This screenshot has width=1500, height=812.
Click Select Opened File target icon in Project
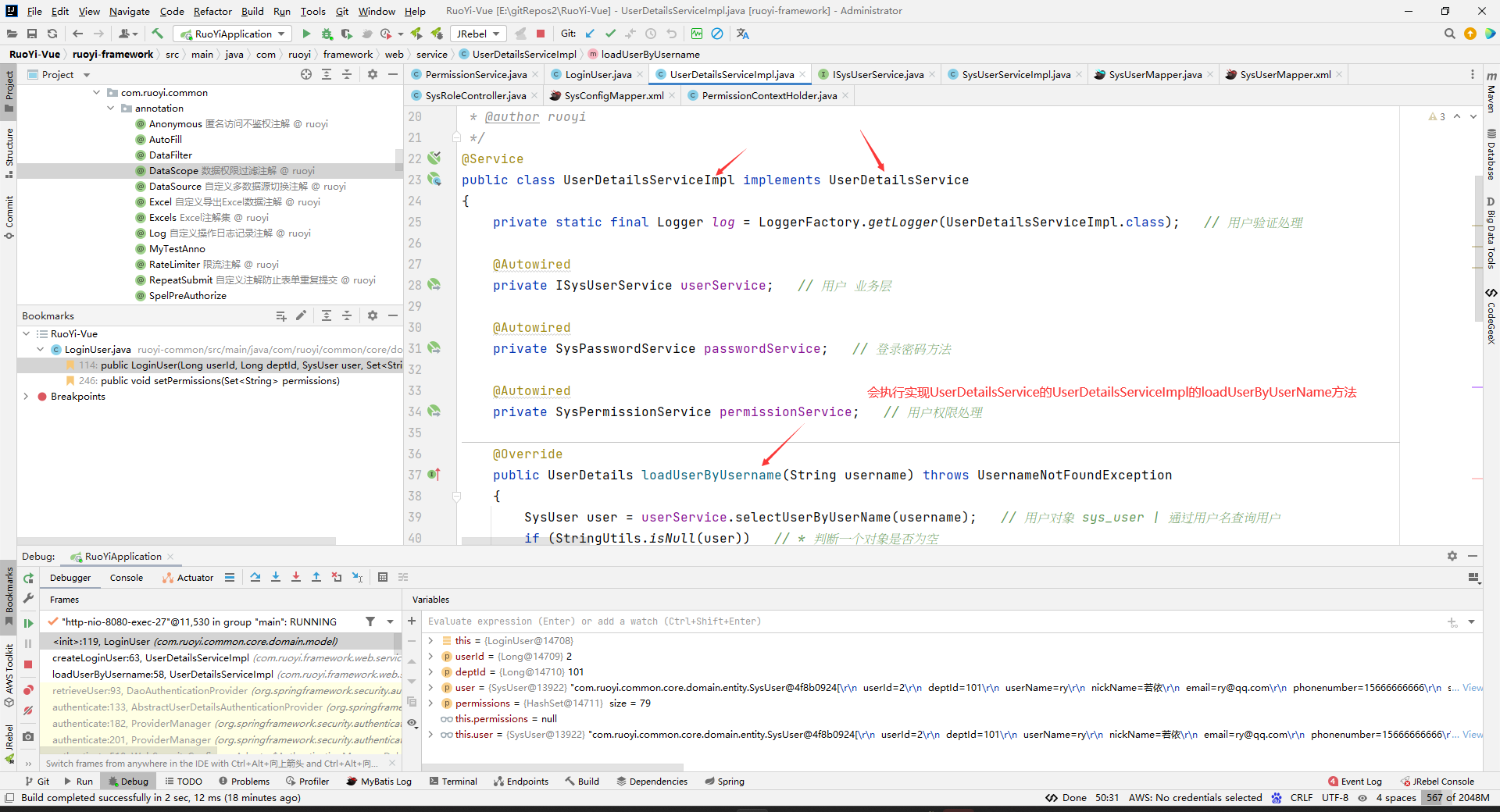306,74
